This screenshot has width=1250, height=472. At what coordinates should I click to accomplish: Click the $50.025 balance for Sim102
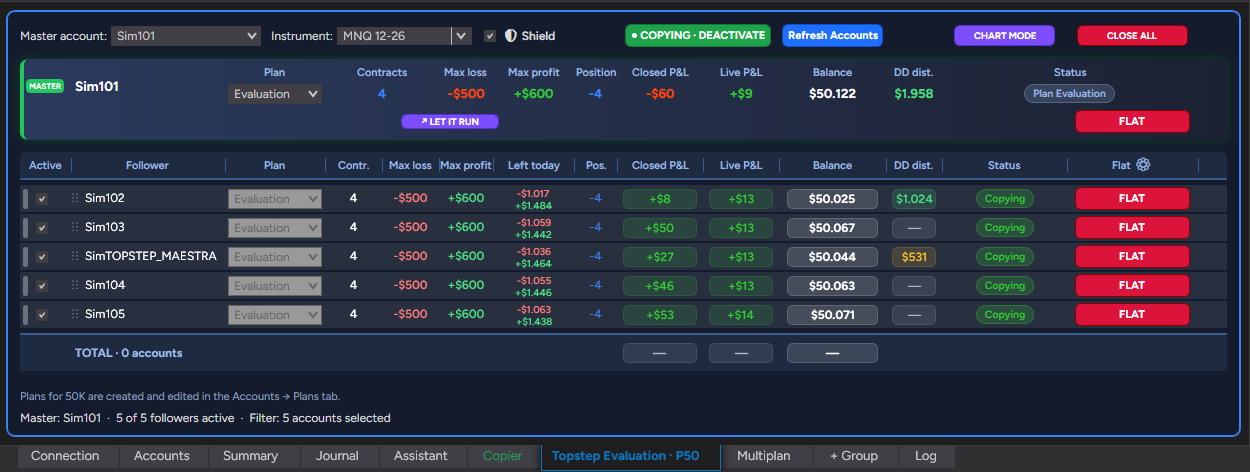coord(832,199)
